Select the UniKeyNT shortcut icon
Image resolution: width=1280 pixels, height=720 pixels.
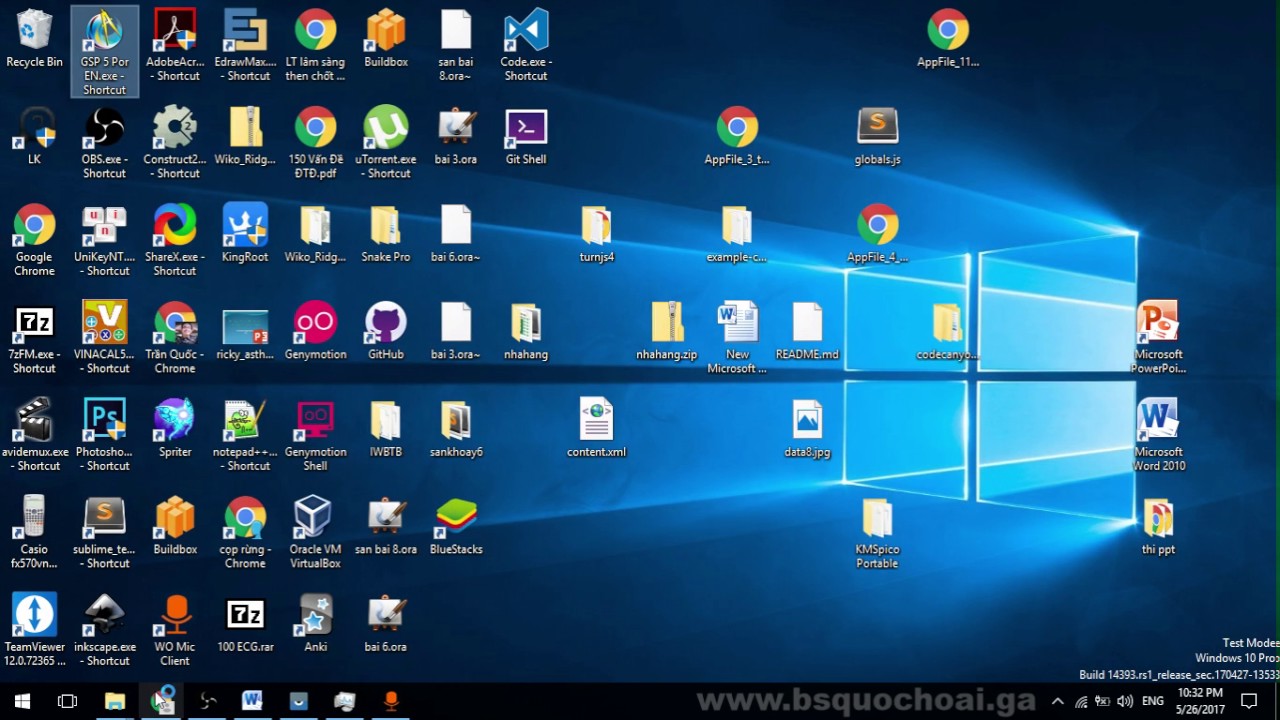point(105,240)
